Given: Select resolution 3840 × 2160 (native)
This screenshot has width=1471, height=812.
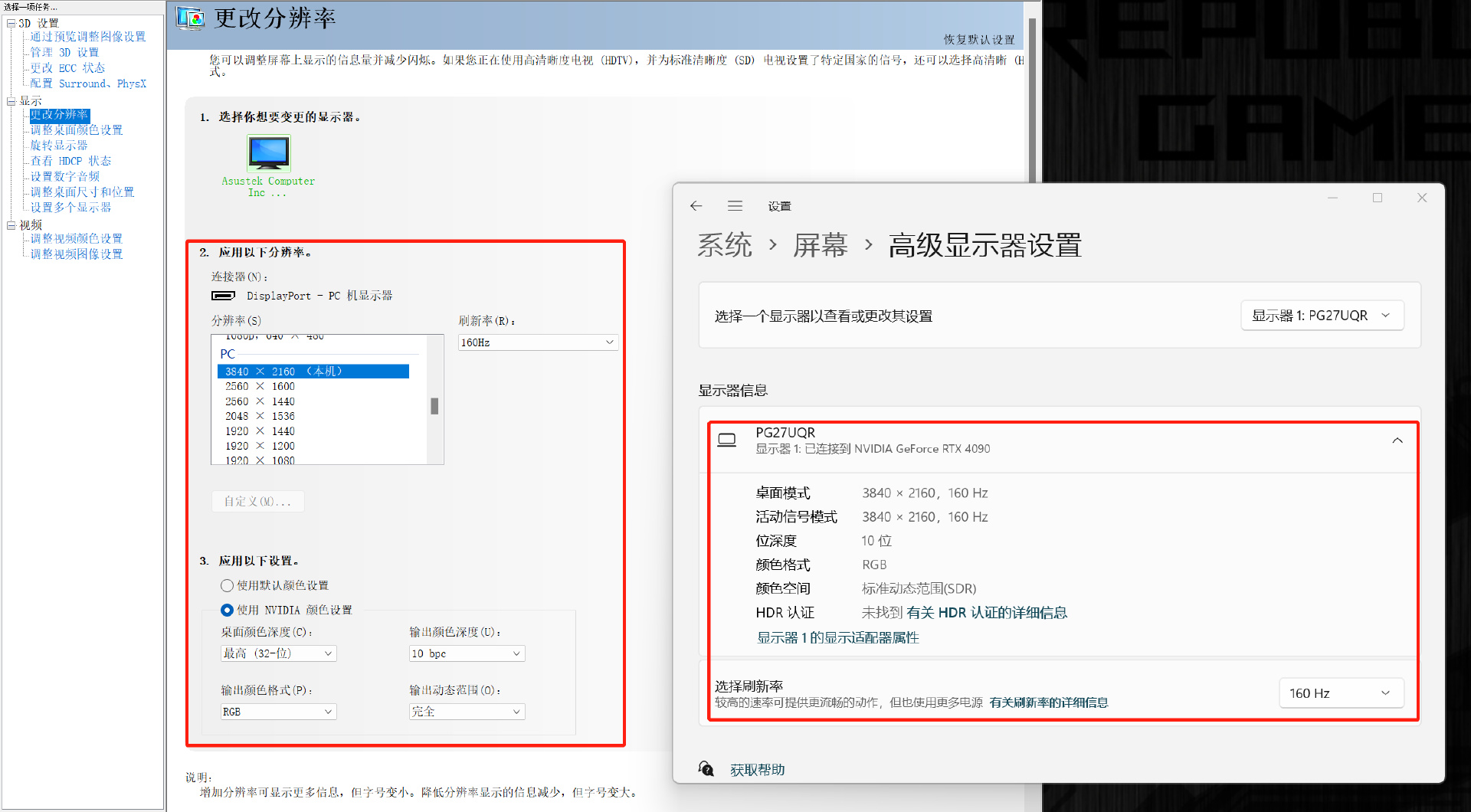Looking at the screenshot, I should (313, 372).
